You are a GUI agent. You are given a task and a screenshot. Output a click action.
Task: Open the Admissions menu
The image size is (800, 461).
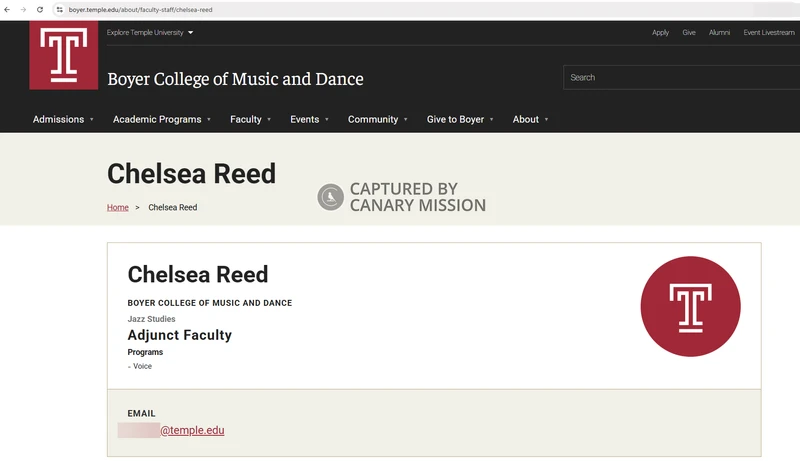coord(63,119)
